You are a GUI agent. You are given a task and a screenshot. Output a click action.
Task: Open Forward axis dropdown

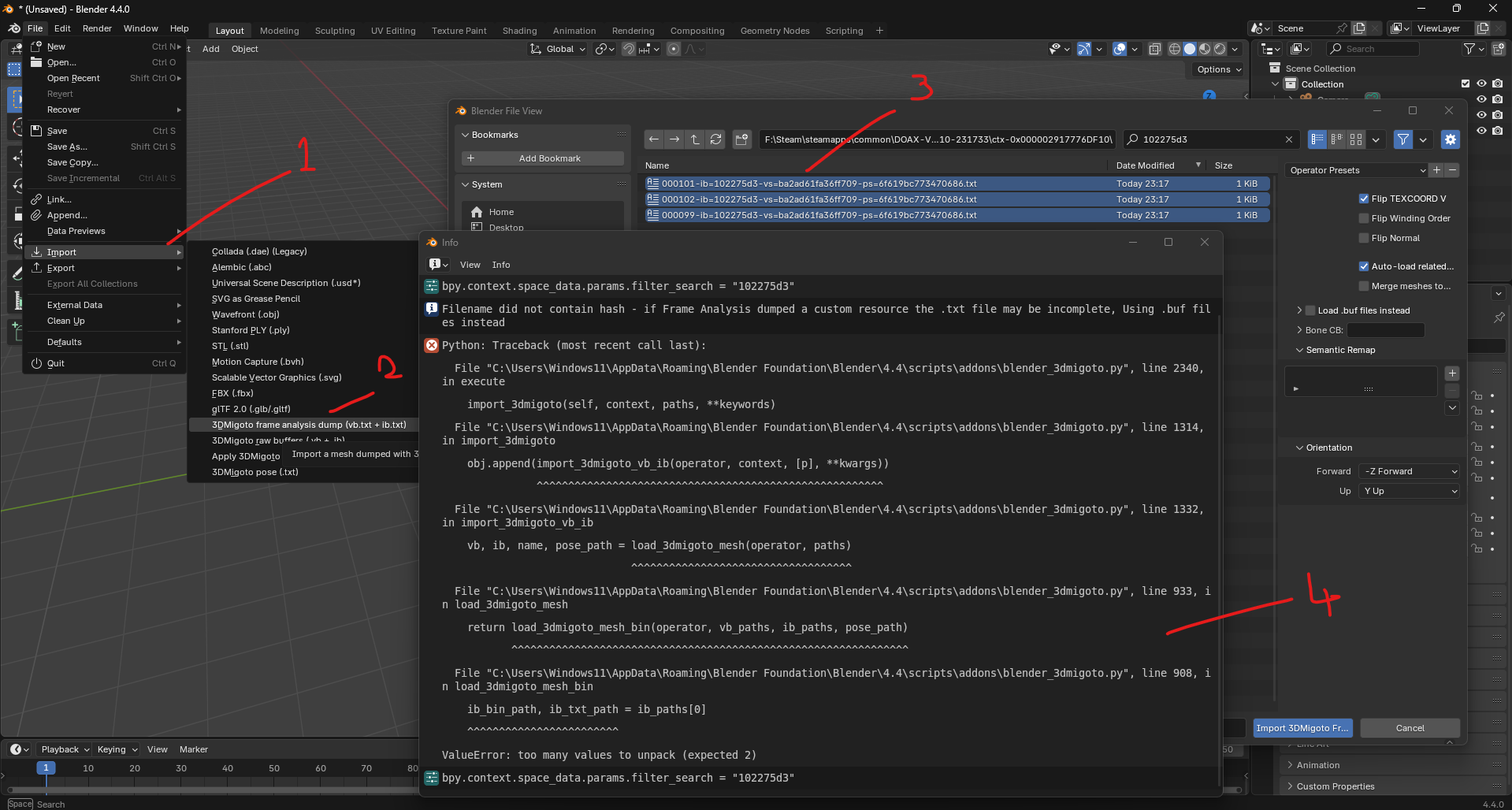tap(1409, 471)
